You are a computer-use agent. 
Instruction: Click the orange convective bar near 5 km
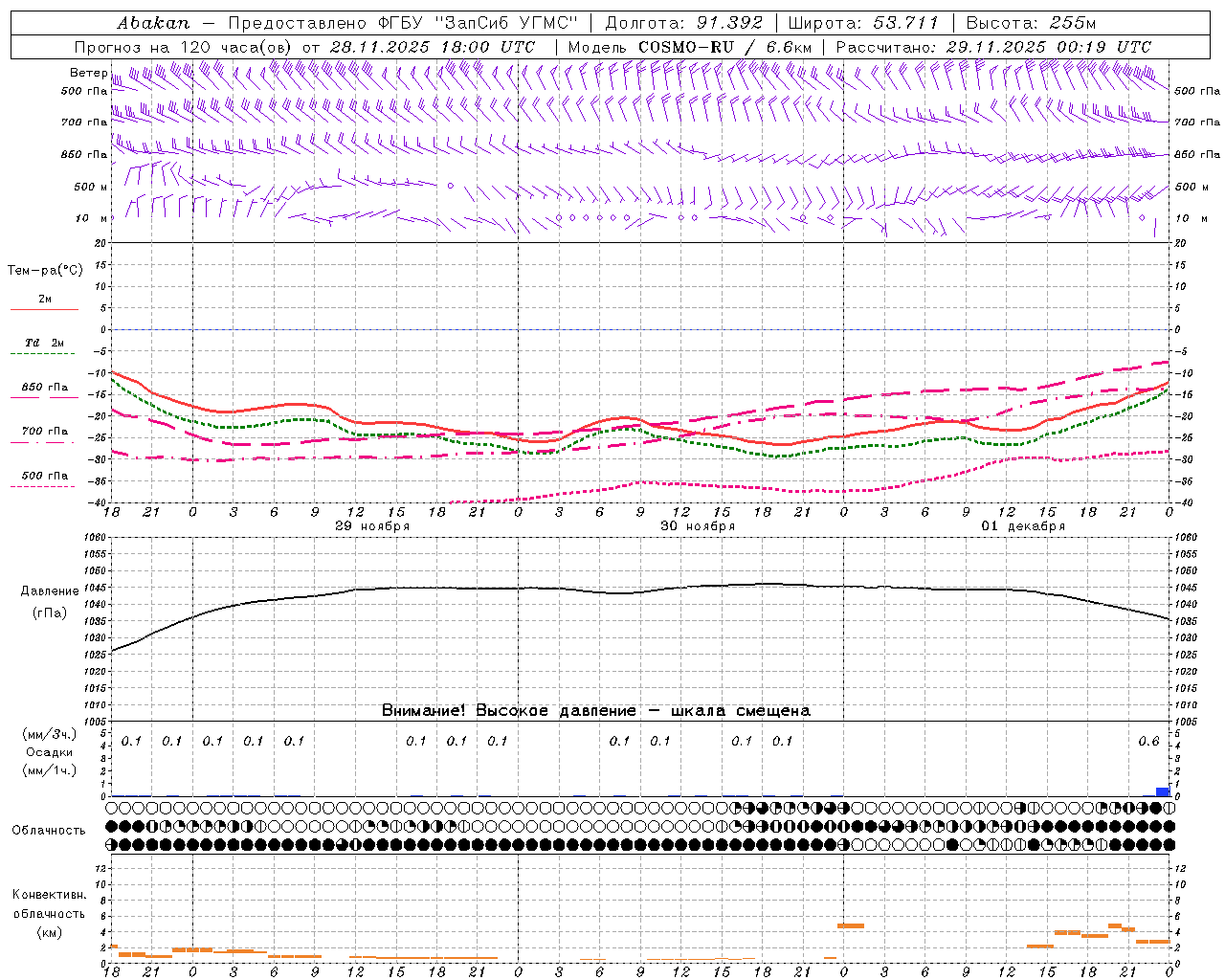851,925
